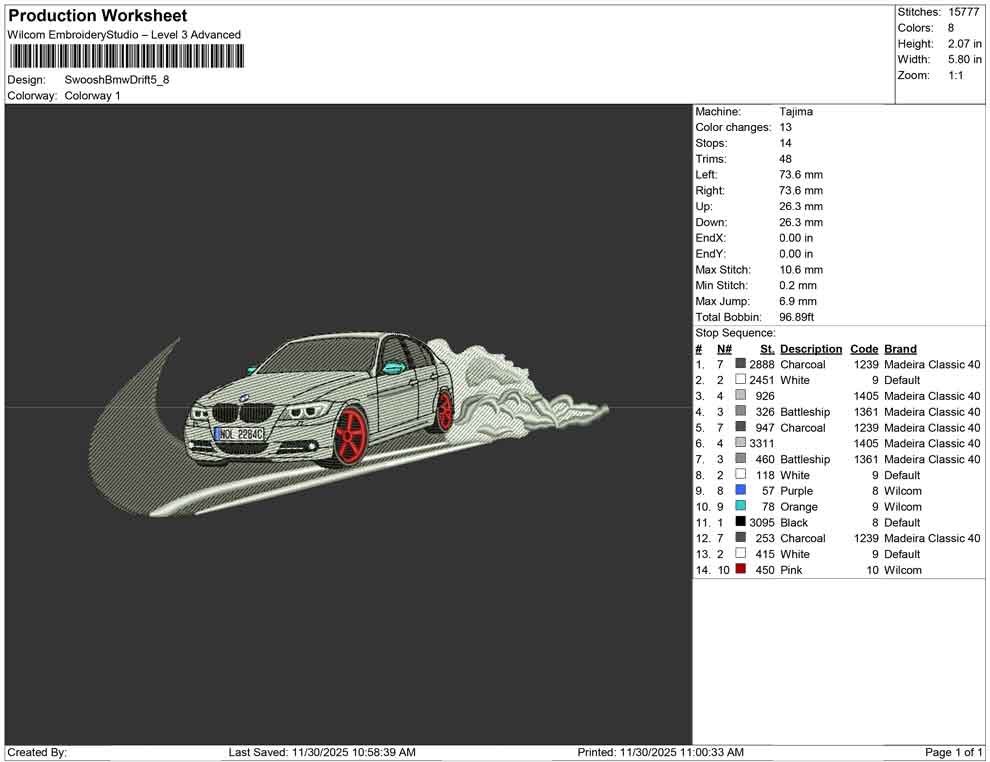The height and width of the screenshot is (762, 990).
Task: Select the Purple Wilcom swatch in stop 9
Action: point(741,491)
